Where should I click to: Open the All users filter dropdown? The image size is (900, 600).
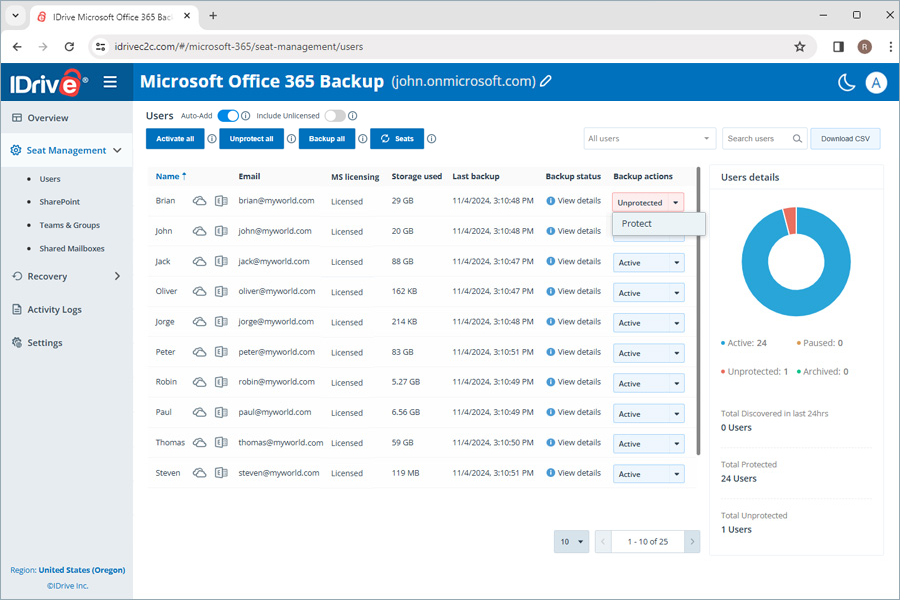tap(649, 139)
